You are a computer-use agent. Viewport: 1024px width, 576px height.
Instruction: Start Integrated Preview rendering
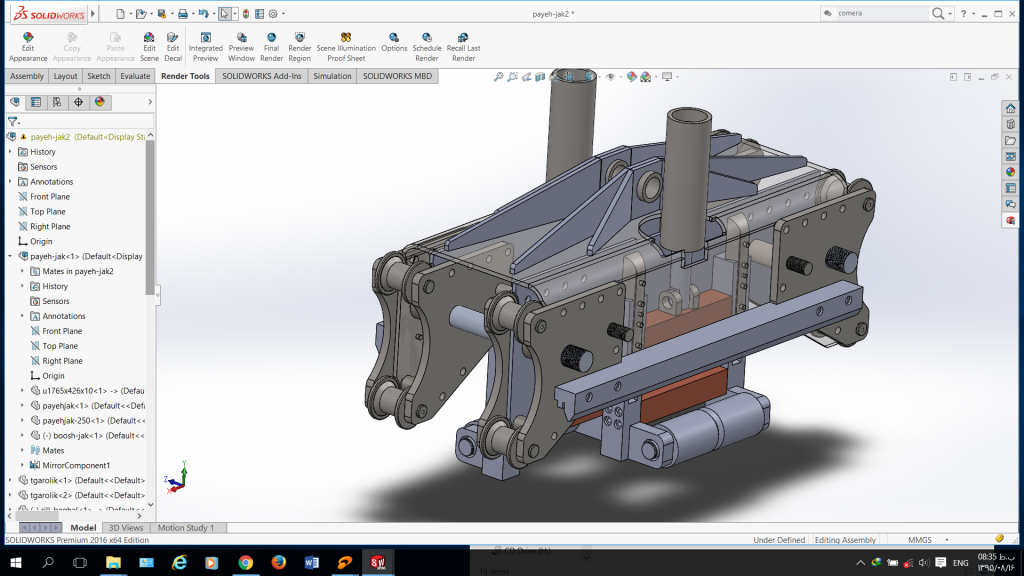[206, 47]
